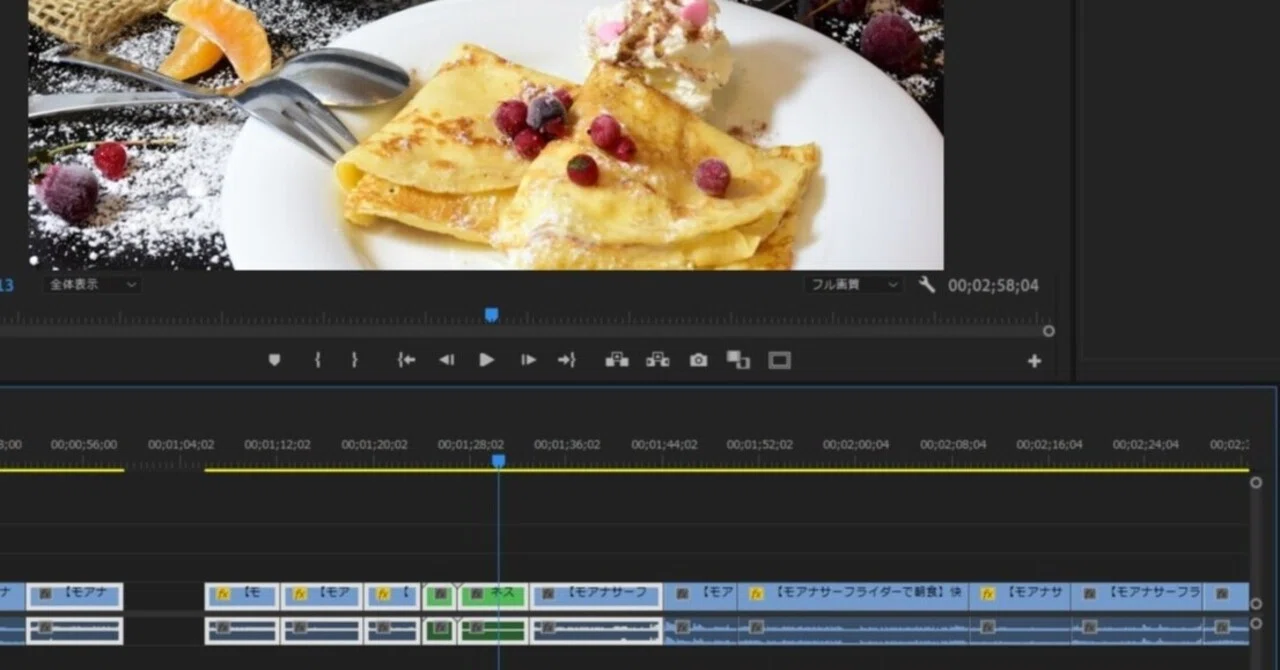Jump to the Out point
The height and width of the screenshot is (670, 1280).
click(567, 360)
